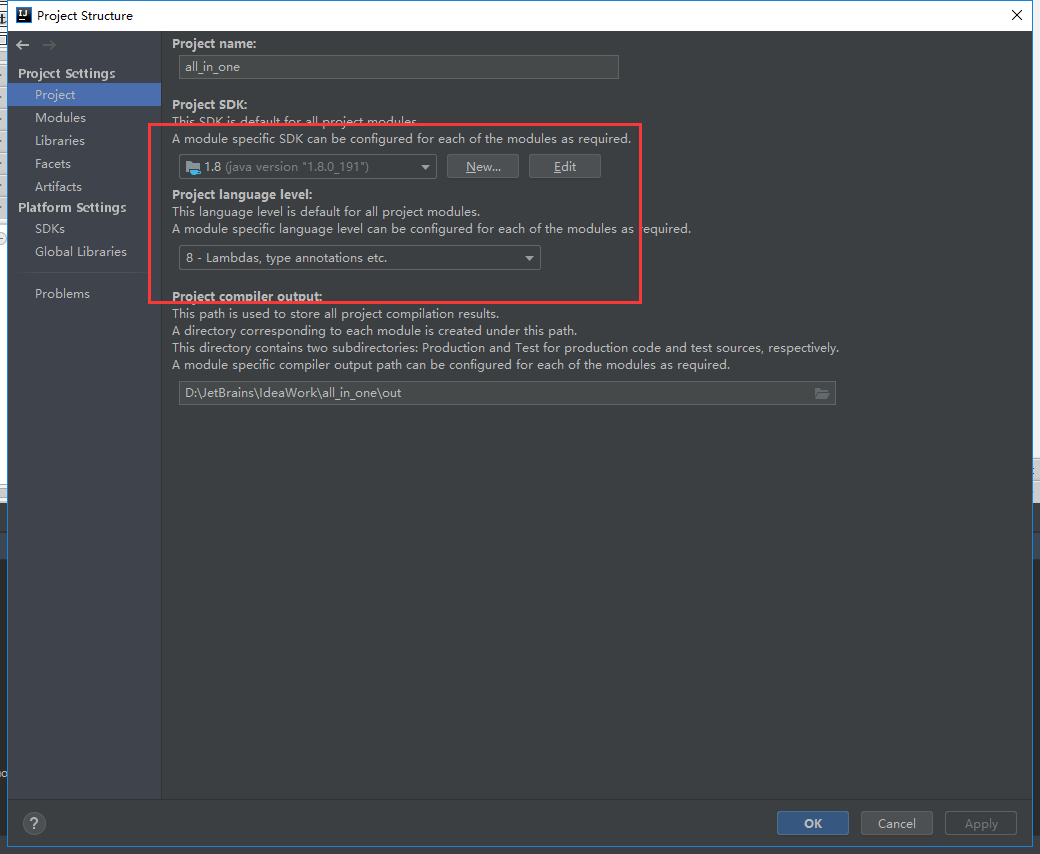
Task: Click the back navigation arrow
Action: click(22, 44)
